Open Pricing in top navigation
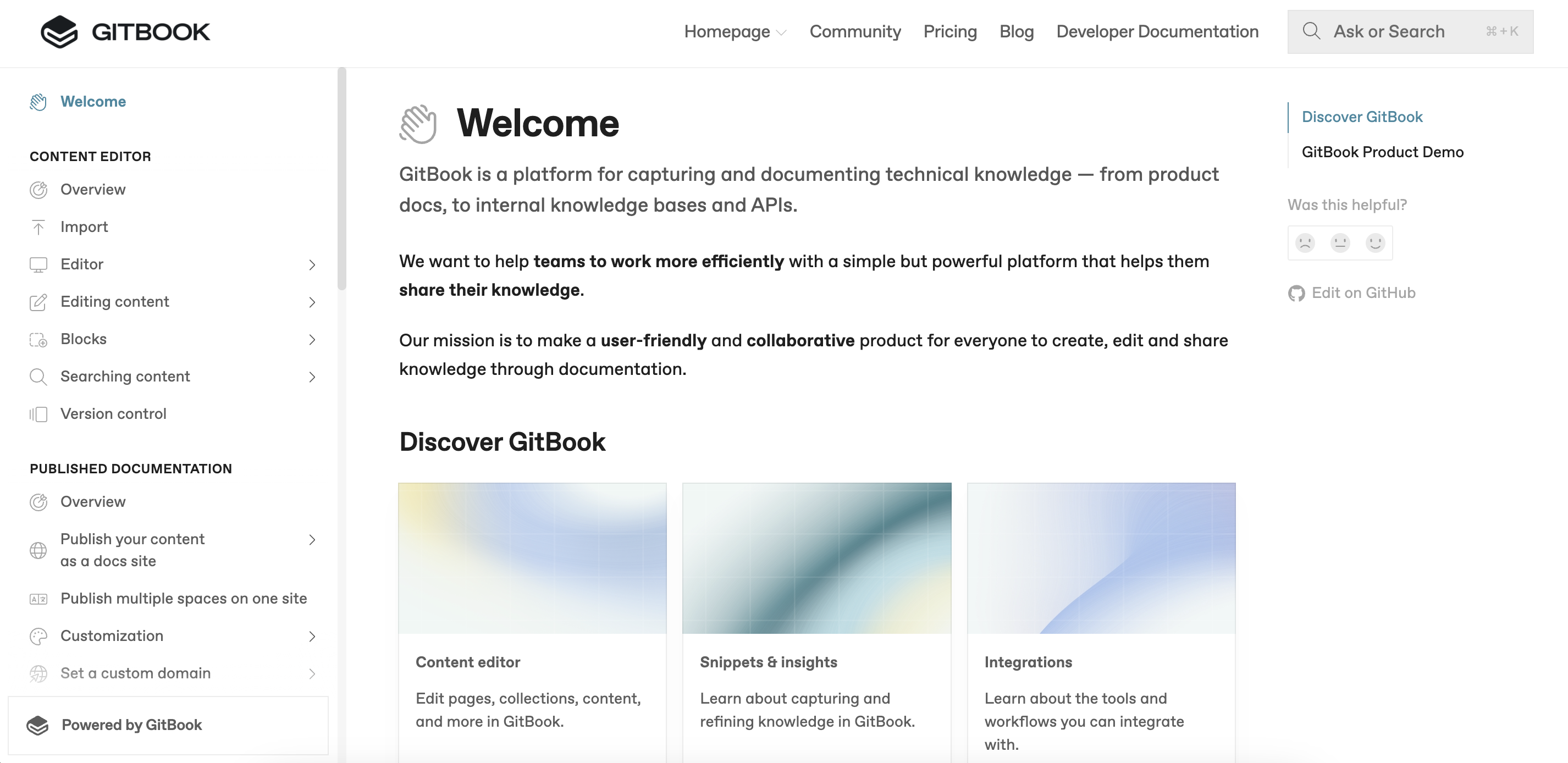Image resolution: width=1568 pixels, height=763 pixels. click(949, 31)
